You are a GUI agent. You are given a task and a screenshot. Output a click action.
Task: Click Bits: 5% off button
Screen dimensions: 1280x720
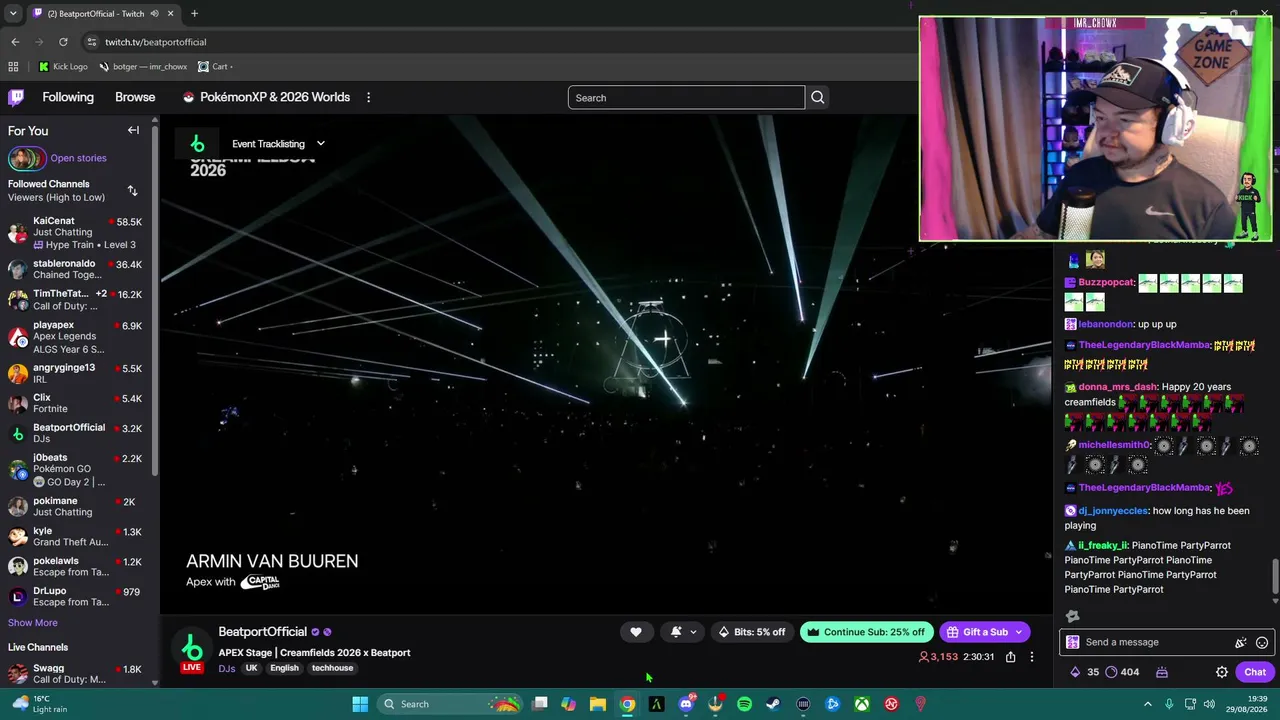click(752, 632)
